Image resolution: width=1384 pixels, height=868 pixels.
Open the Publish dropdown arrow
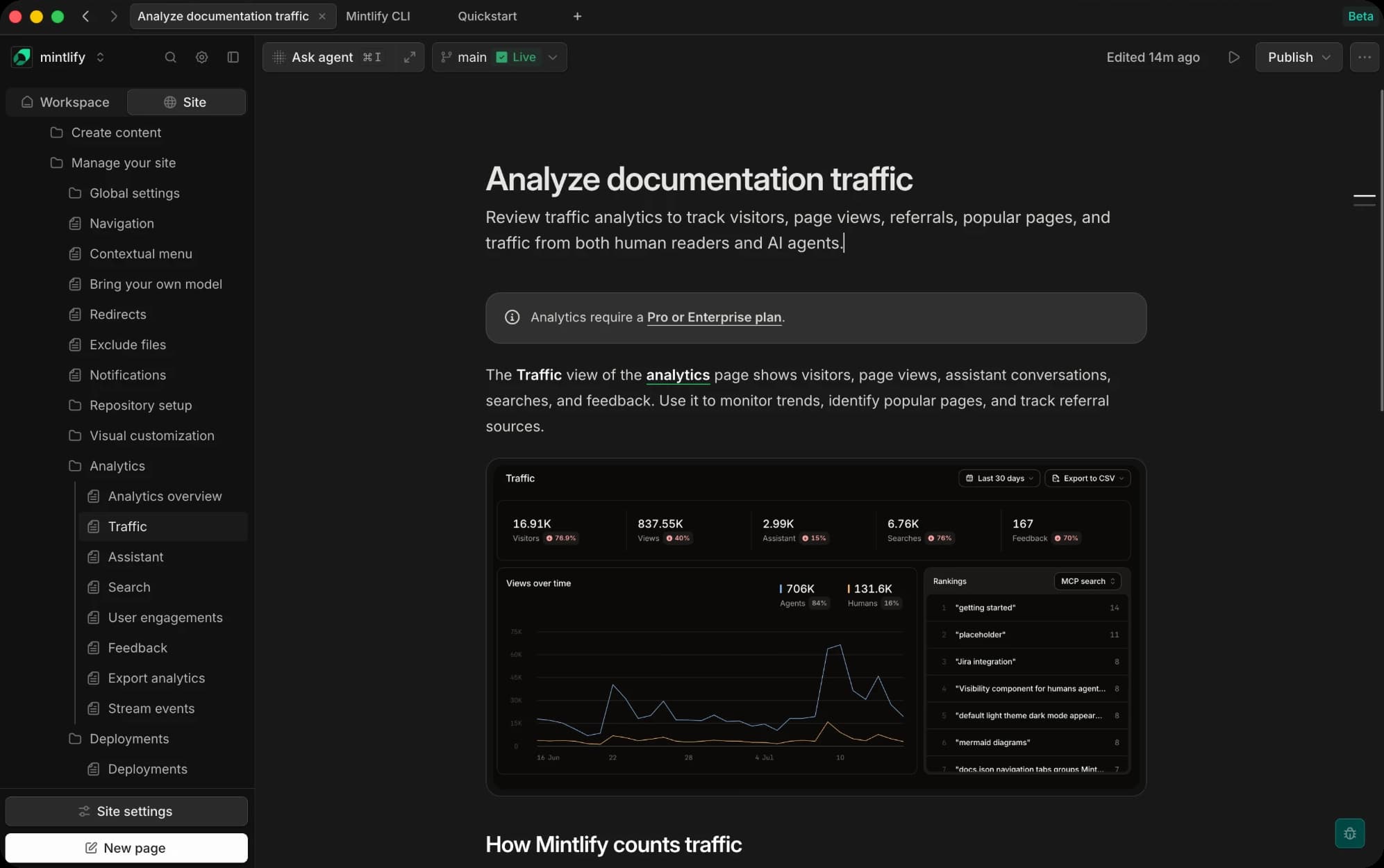tap(1326, 58)
